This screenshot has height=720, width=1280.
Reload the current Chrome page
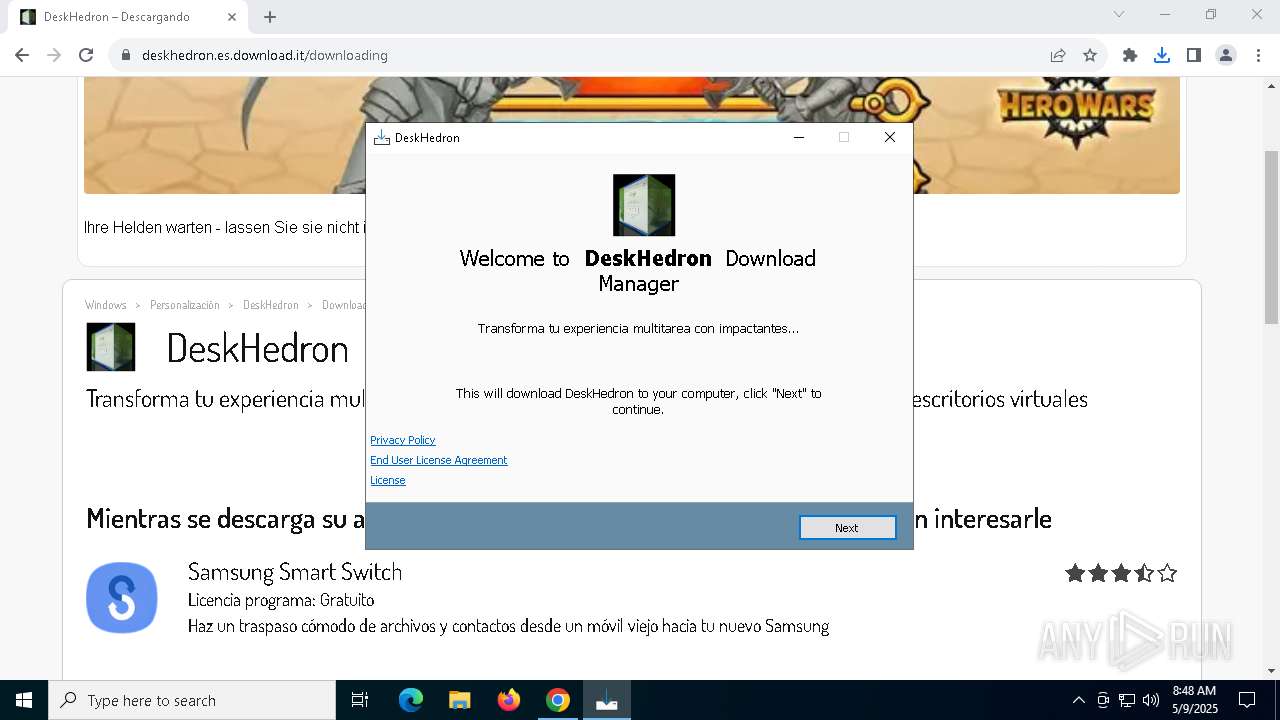(x=86, y=55)
